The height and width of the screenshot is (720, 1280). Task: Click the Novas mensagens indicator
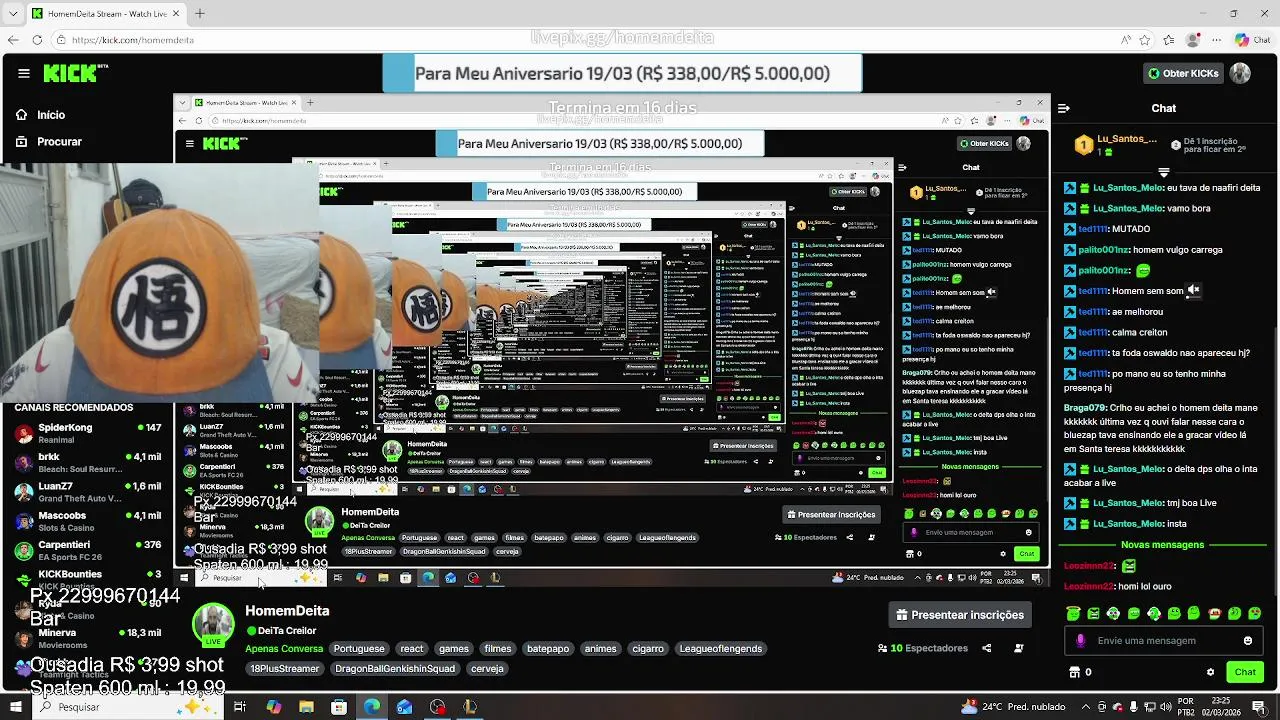point(1162,545)
